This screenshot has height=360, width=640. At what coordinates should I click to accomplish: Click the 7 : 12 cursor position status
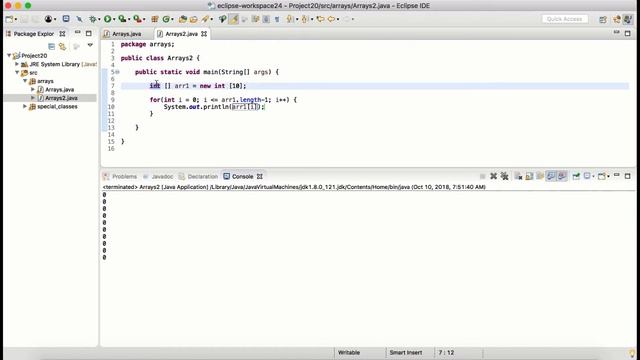pyautogui.click(x=446, y=352)
